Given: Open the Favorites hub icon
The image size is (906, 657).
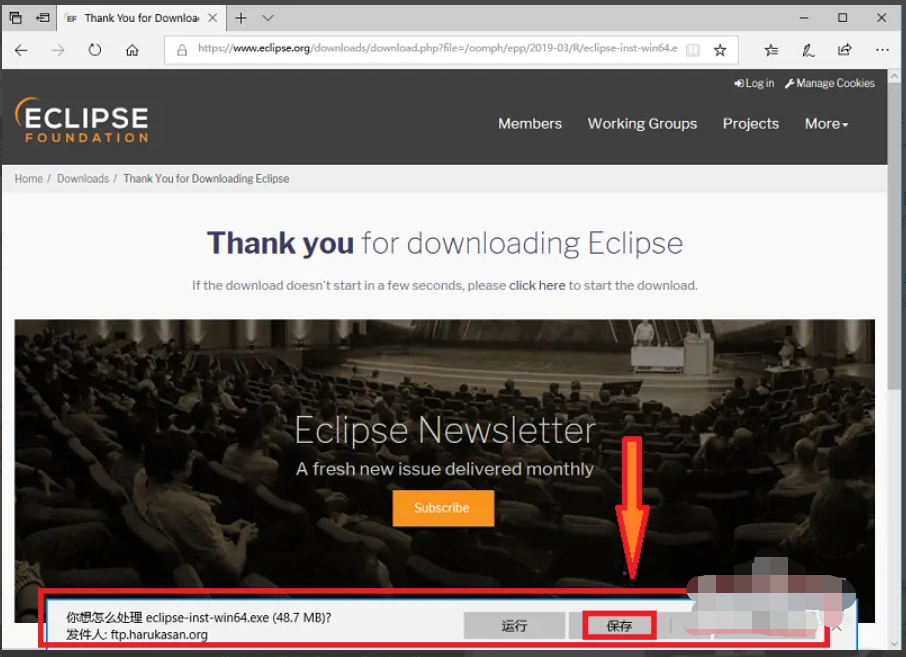Looking at the screenshot, I should click(771, 50).
